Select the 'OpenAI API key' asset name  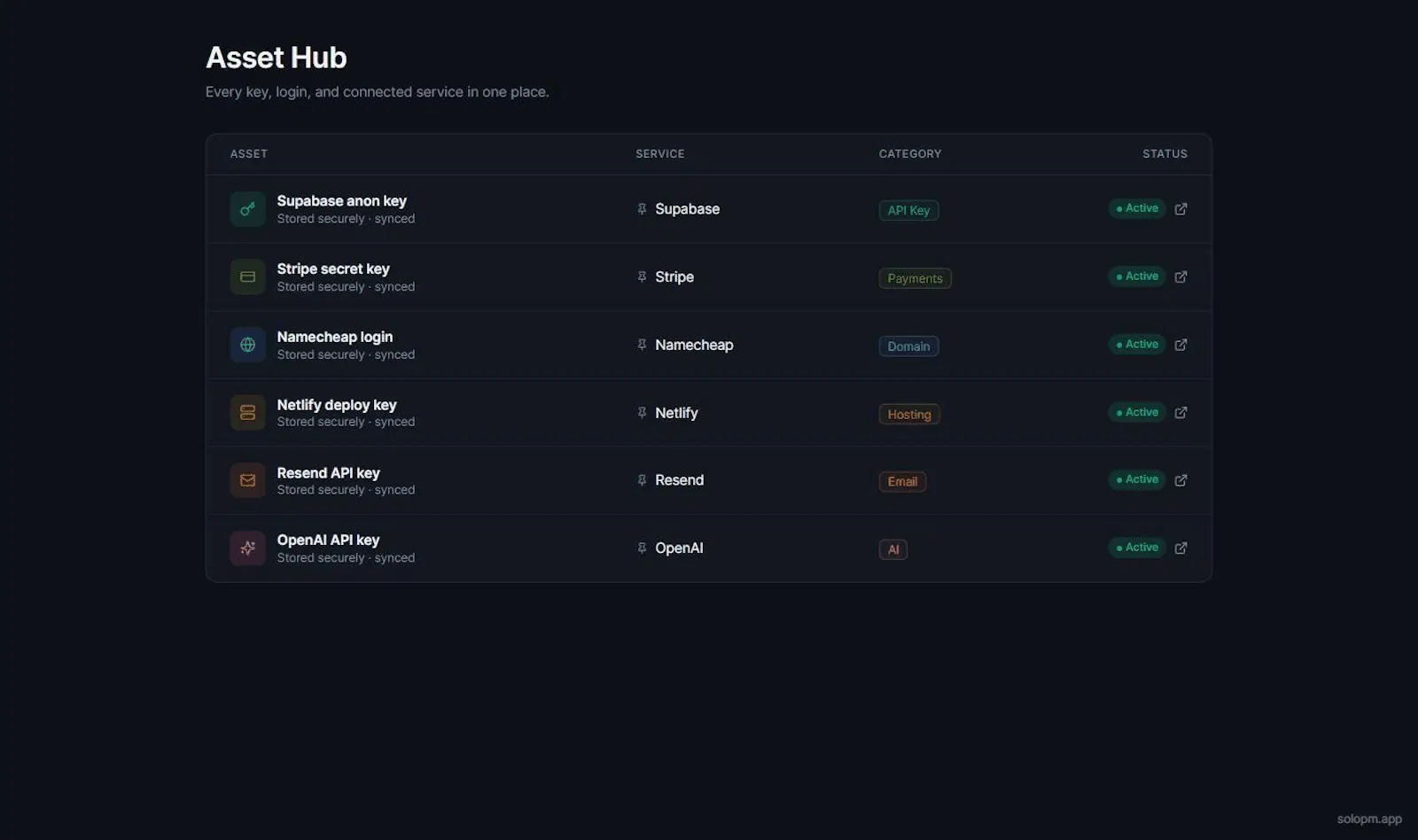pos(328,541)
